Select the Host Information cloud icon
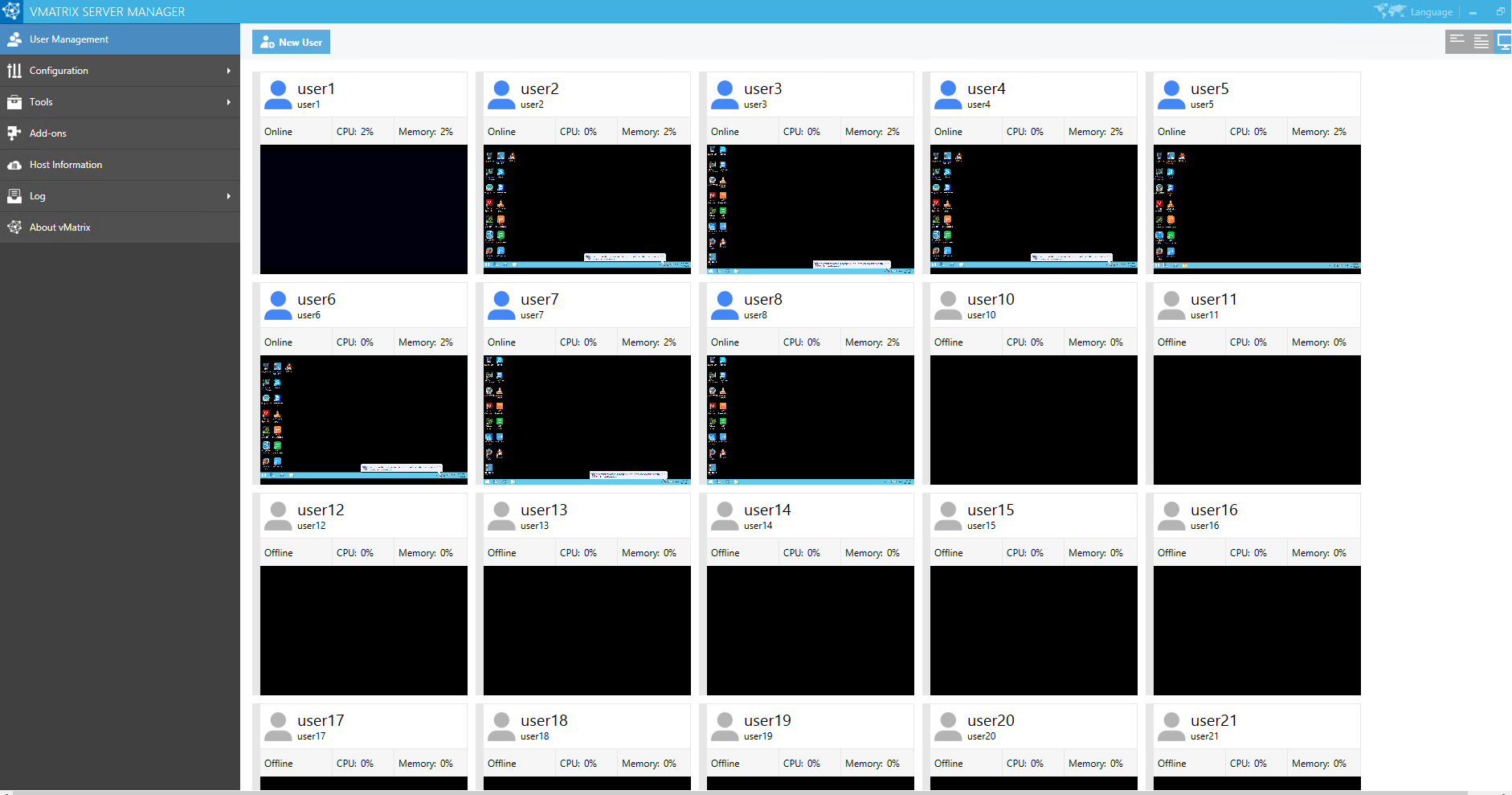Image resolution: width=1512 pixels, height=795 pixels. 15,164
